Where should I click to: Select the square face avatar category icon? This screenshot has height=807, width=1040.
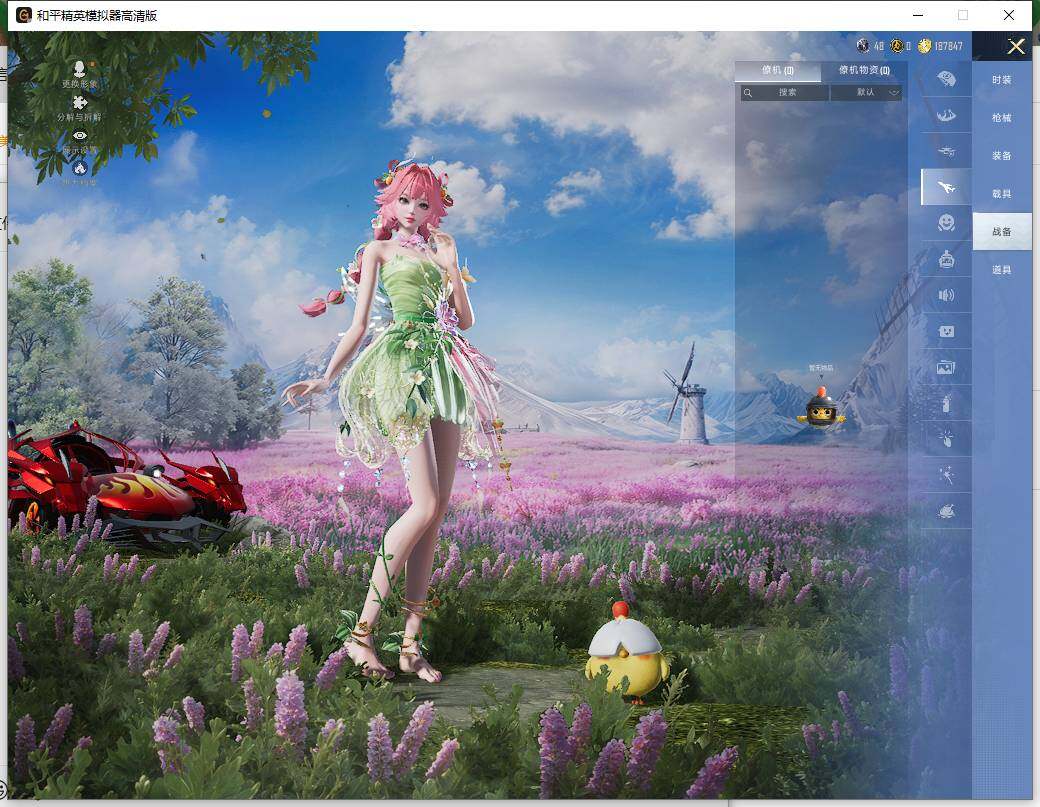(946, 331)
